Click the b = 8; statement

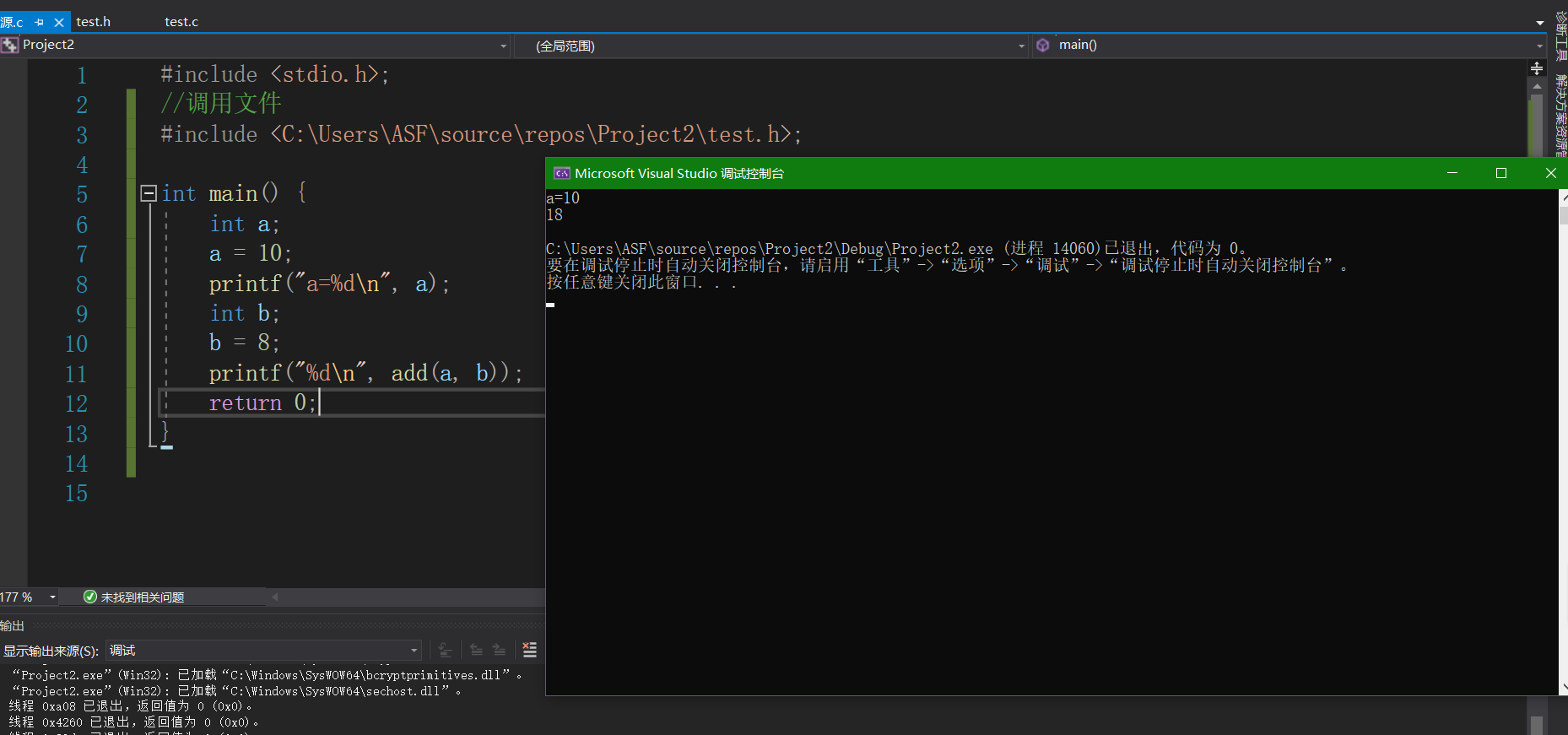pyautogui.click(x=245, y=343)
